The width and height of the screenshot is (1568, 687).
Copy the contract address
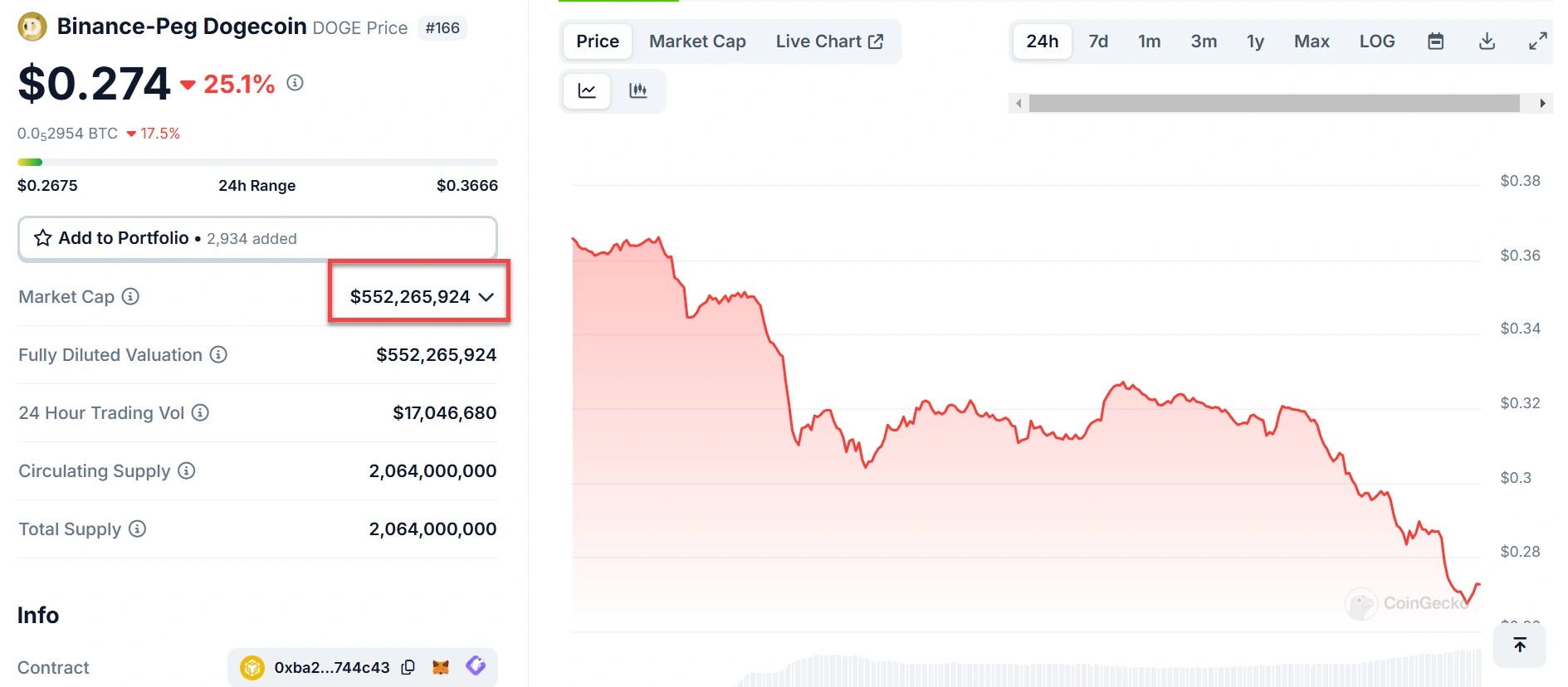408,667
